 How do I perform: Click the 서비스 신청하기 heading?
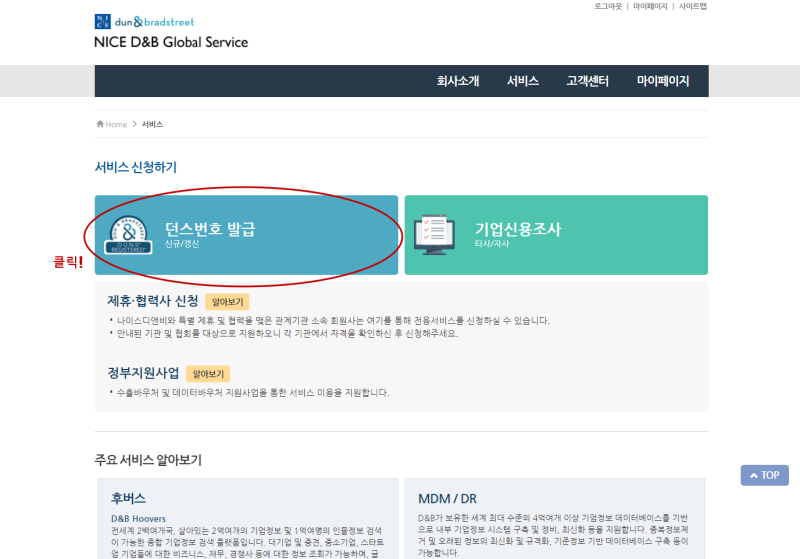[x=136, y=167]
